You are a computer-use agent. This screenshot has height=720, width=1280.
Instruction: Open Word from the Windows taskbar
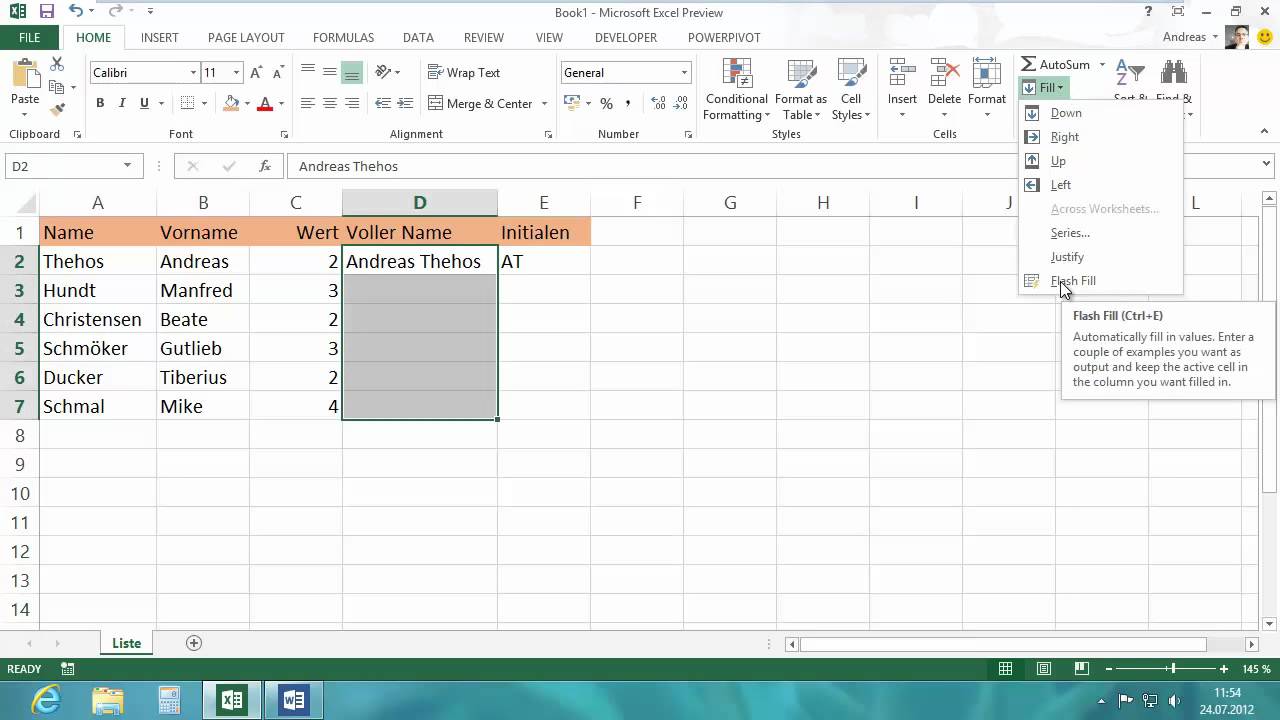point(294,699)
